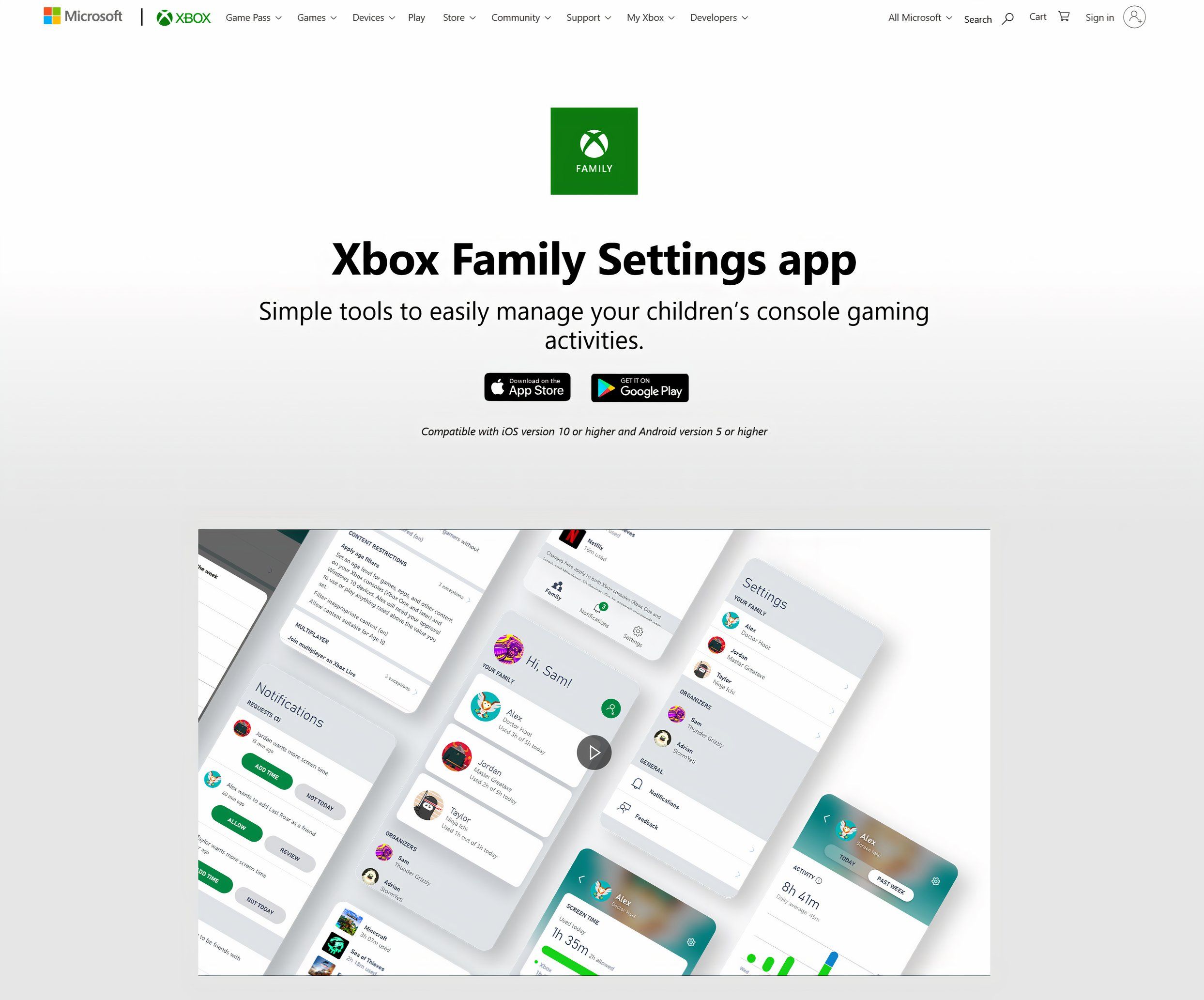The width and height of the screenshot is (1204, 1000).
Task: Click the Download on App Store icon
Action: click(x=527, y=387)
